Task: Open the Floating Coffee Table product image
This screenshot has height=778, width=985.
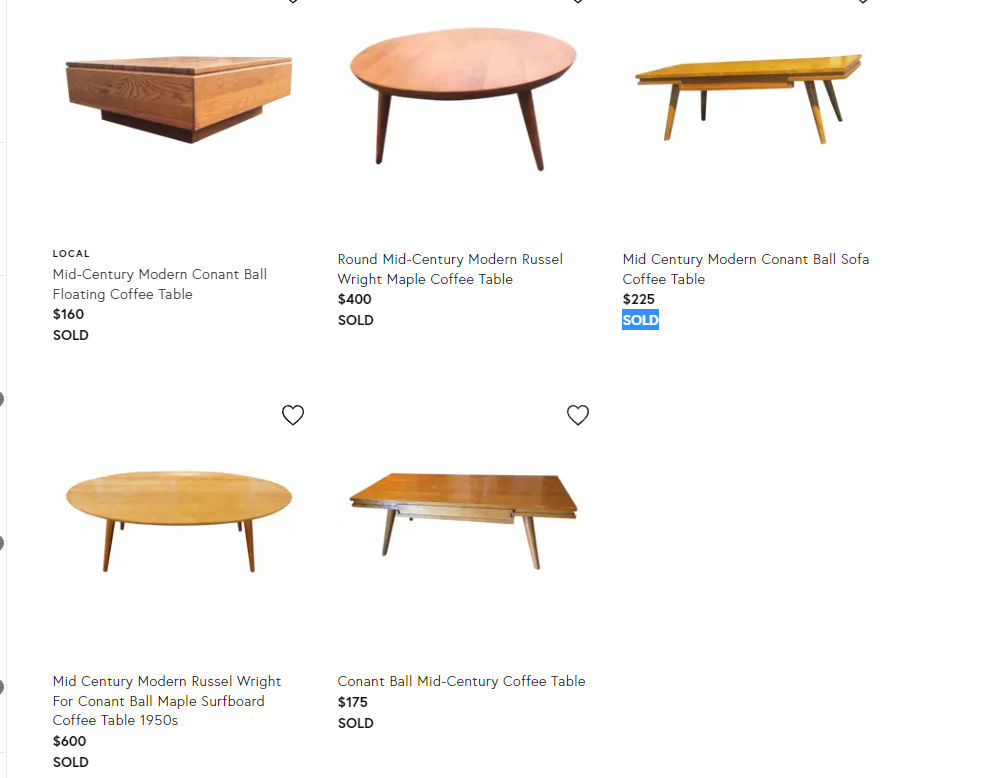Action: tap(179, 100)
